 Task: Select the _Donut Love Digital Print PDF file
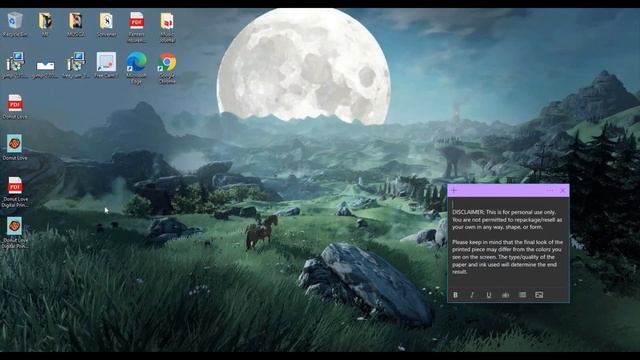tap(15, 192)
